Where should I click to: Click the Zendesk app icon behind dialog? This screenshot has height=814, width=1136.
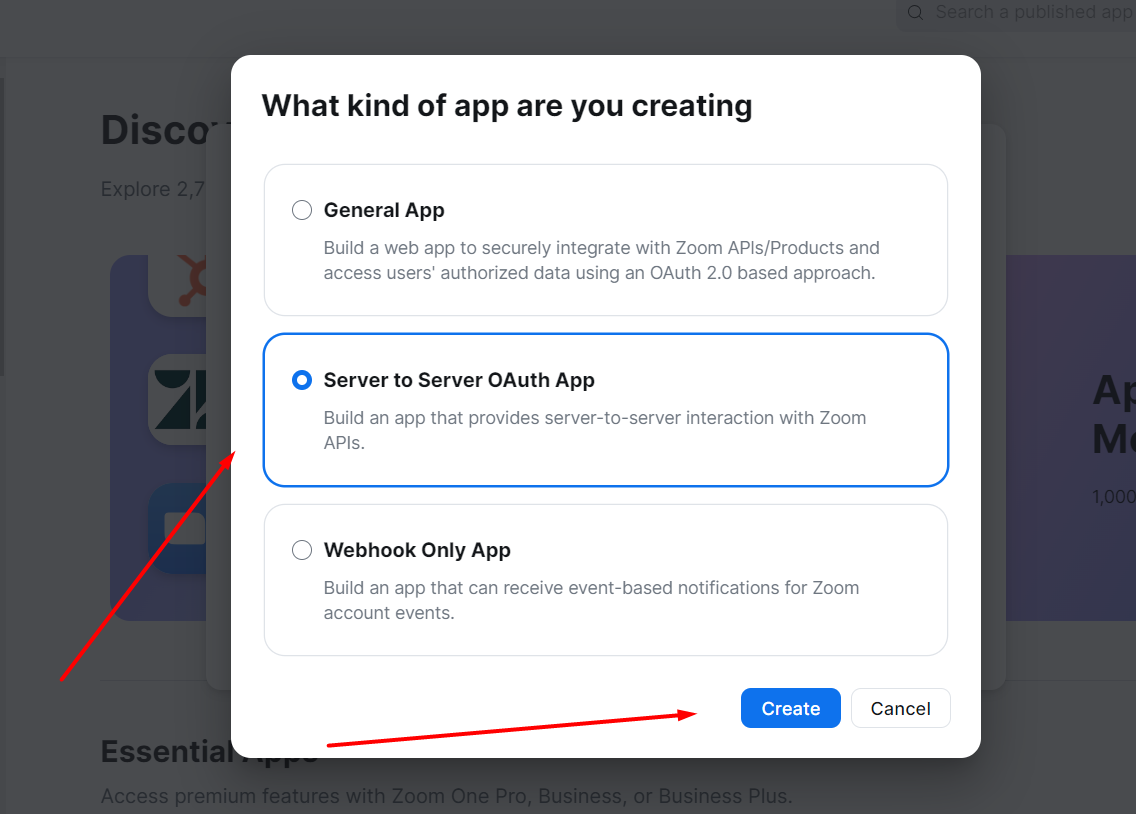178,399
